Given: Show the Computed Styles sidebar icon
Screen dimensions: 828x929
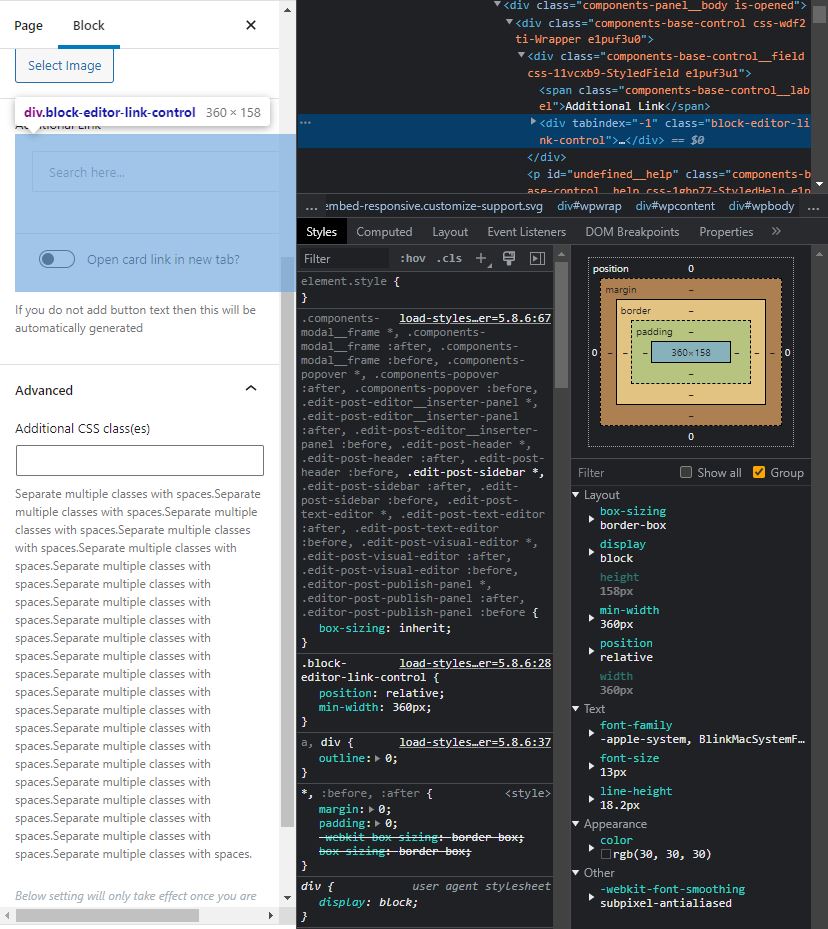Looking at the screenshot, I should tap(538, 258).
